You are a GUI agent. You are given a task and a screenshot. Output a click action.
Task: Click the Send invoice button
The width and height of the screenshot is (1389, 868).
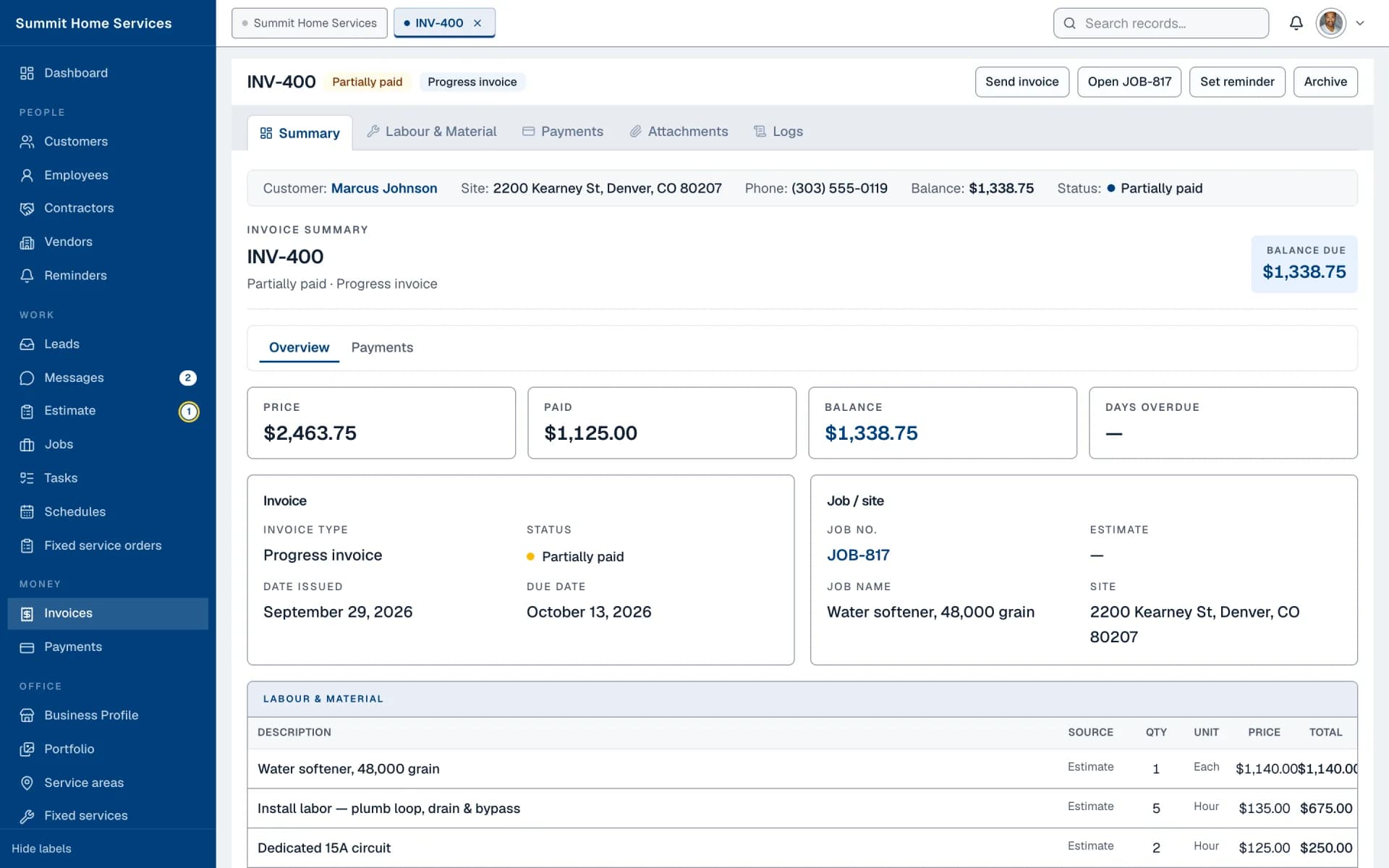point(1021,82)
